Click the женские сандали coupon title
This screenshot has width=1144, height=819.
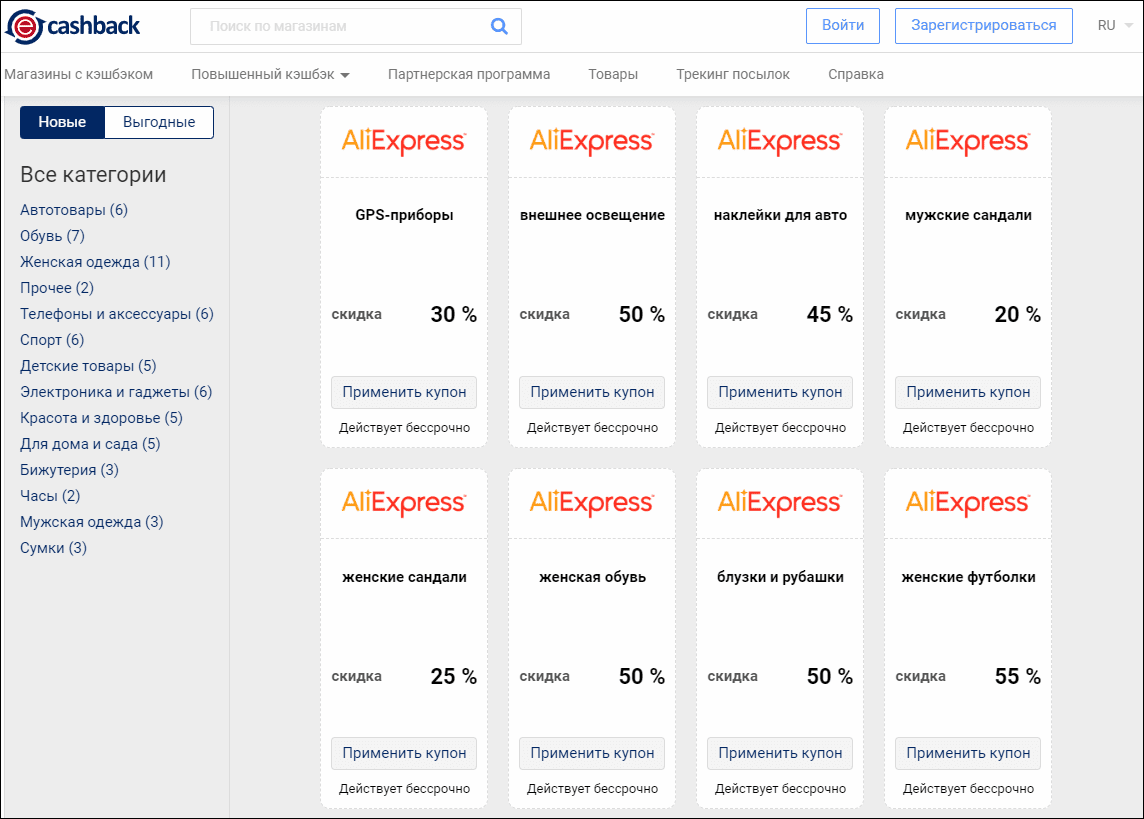click(x=404, y=577)
